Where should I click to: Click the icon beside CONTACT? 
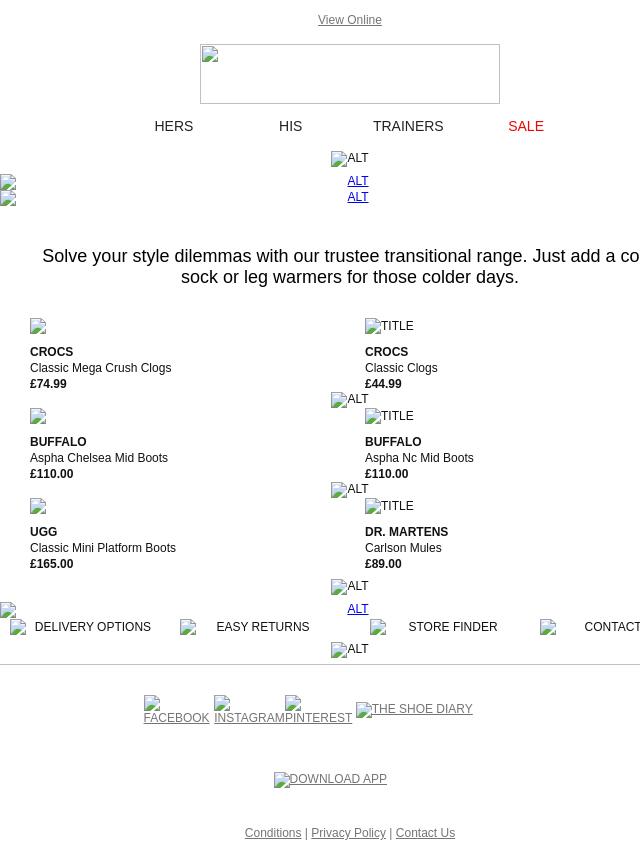click(548, 627)
